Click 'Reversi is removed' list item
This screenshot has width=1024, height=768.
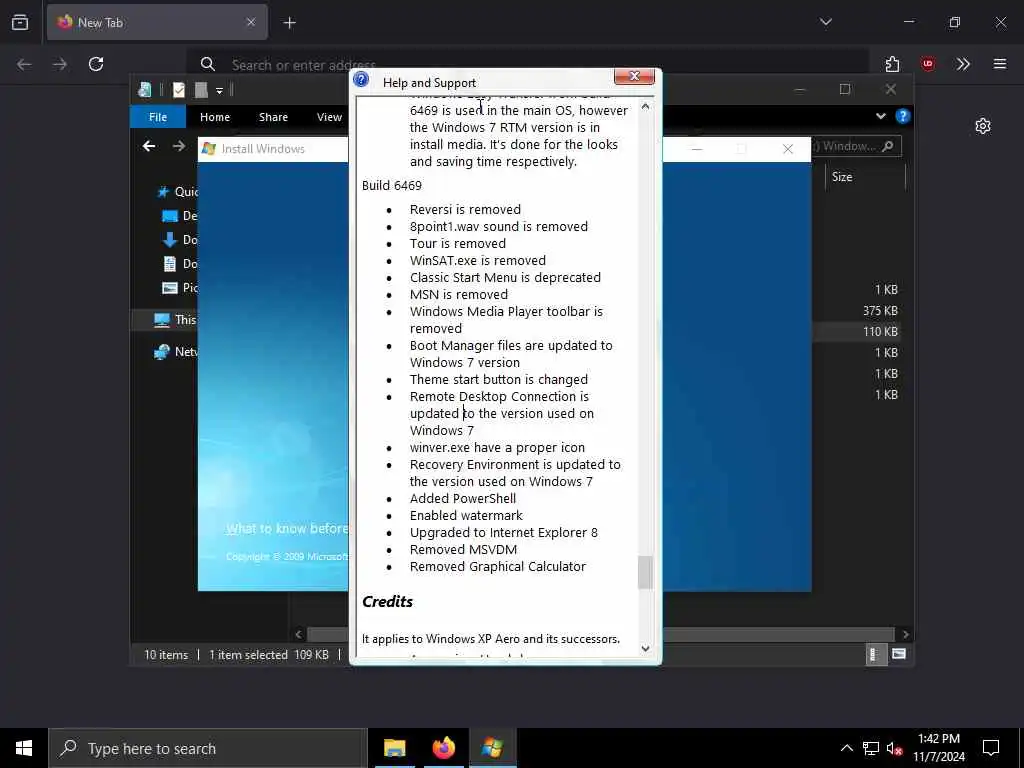click(x=466, y=210)
